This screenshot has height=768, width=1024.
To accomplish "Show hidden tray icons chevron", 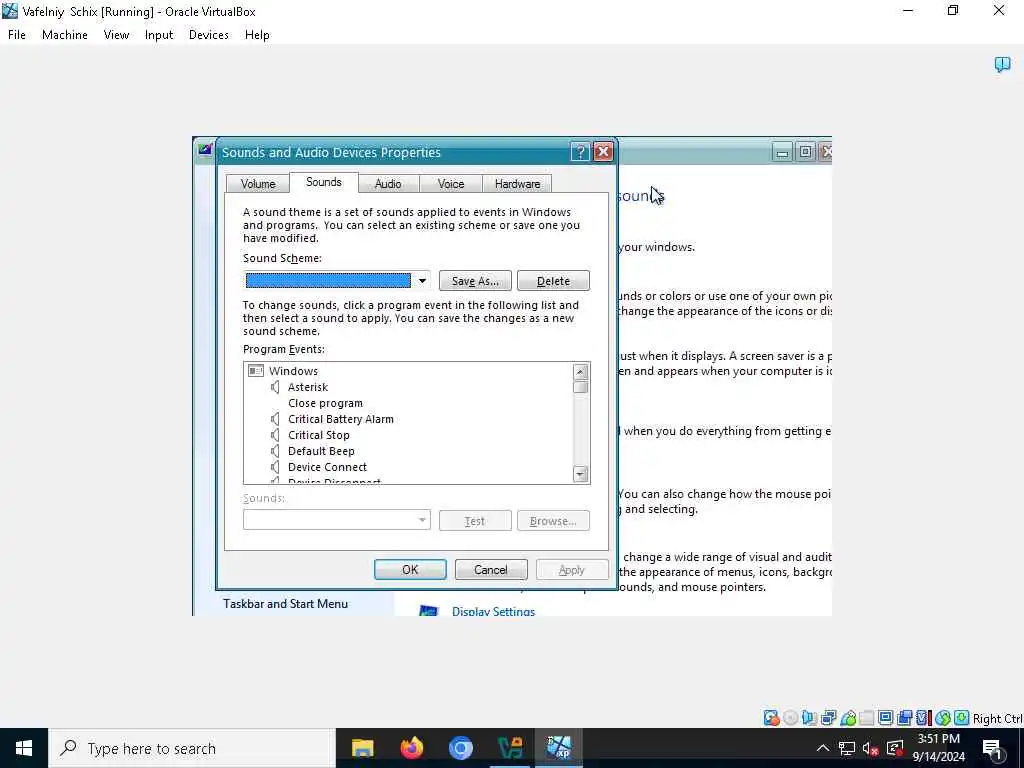I will tap(823, 748).
